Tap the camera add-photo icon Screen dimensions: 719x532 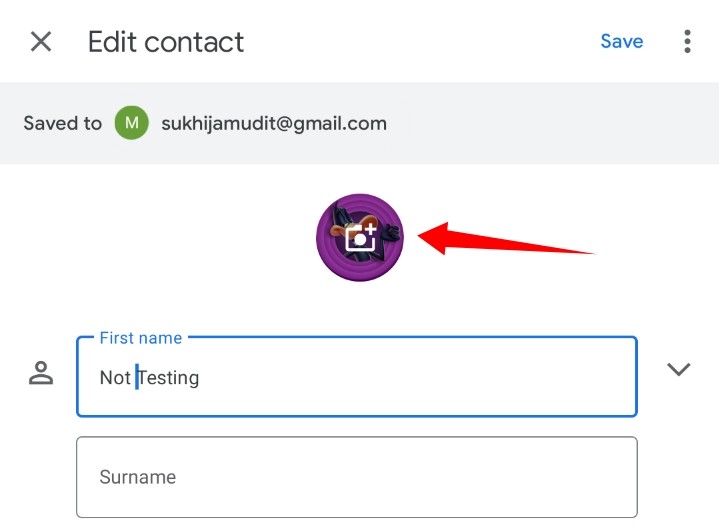click(360, 237)
